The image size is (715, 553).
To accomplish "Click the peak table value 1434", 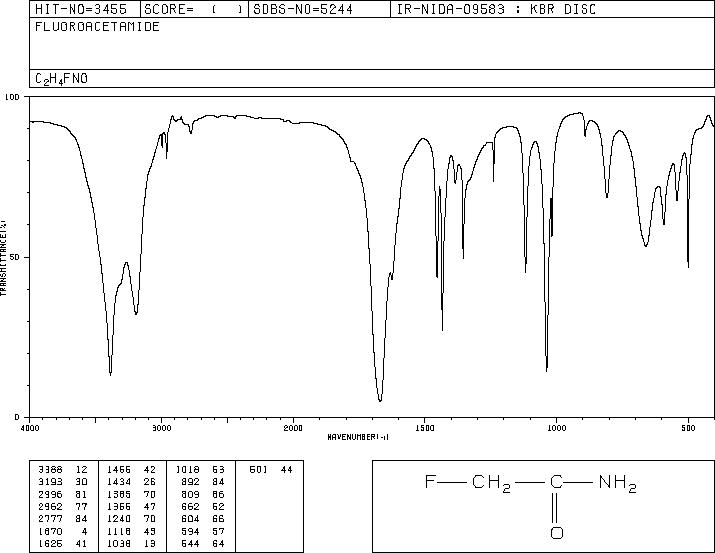I will click(119, 482).
